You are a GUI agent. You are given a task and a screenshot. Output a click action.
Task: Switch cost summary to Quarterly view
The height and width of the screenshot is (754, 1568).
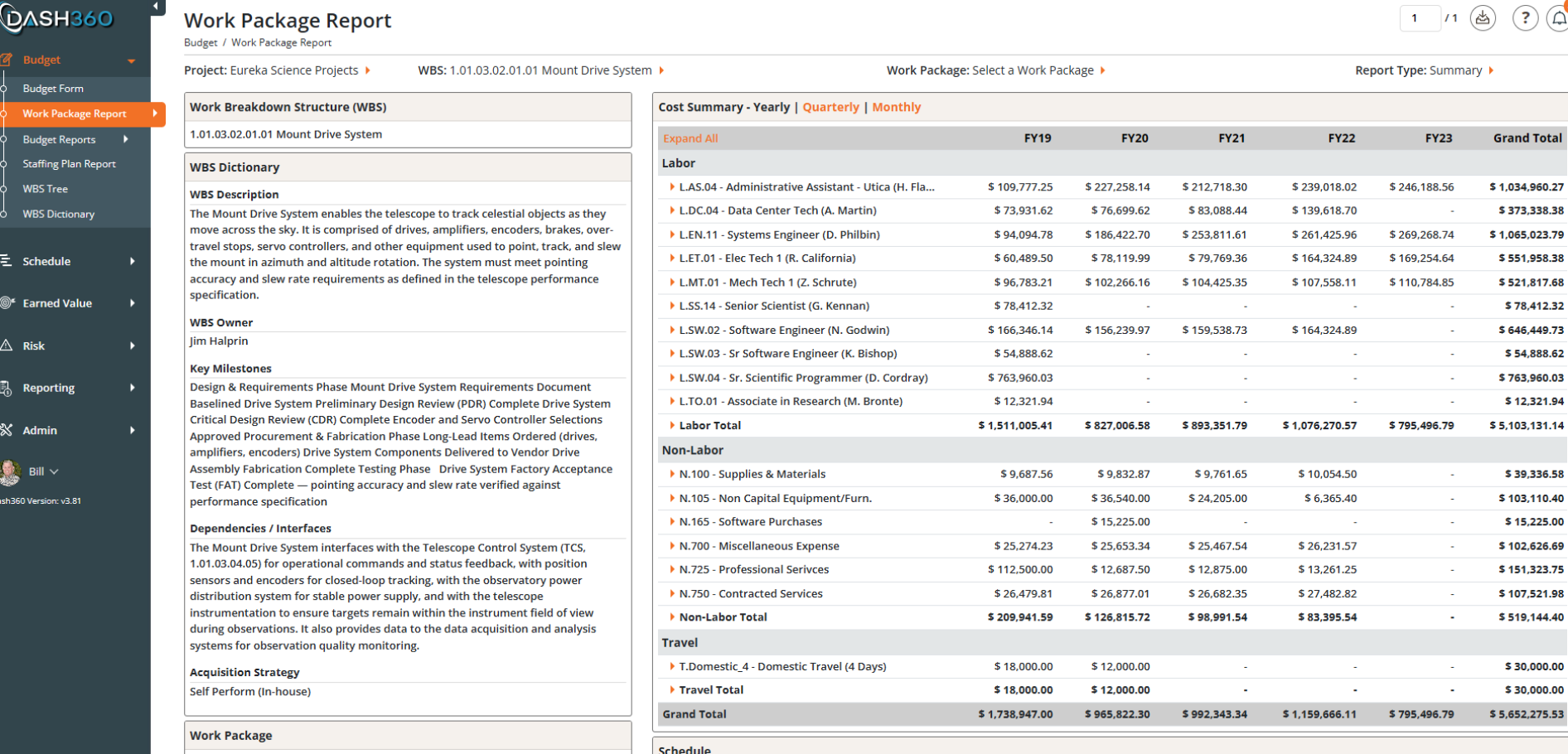point(831,107)
